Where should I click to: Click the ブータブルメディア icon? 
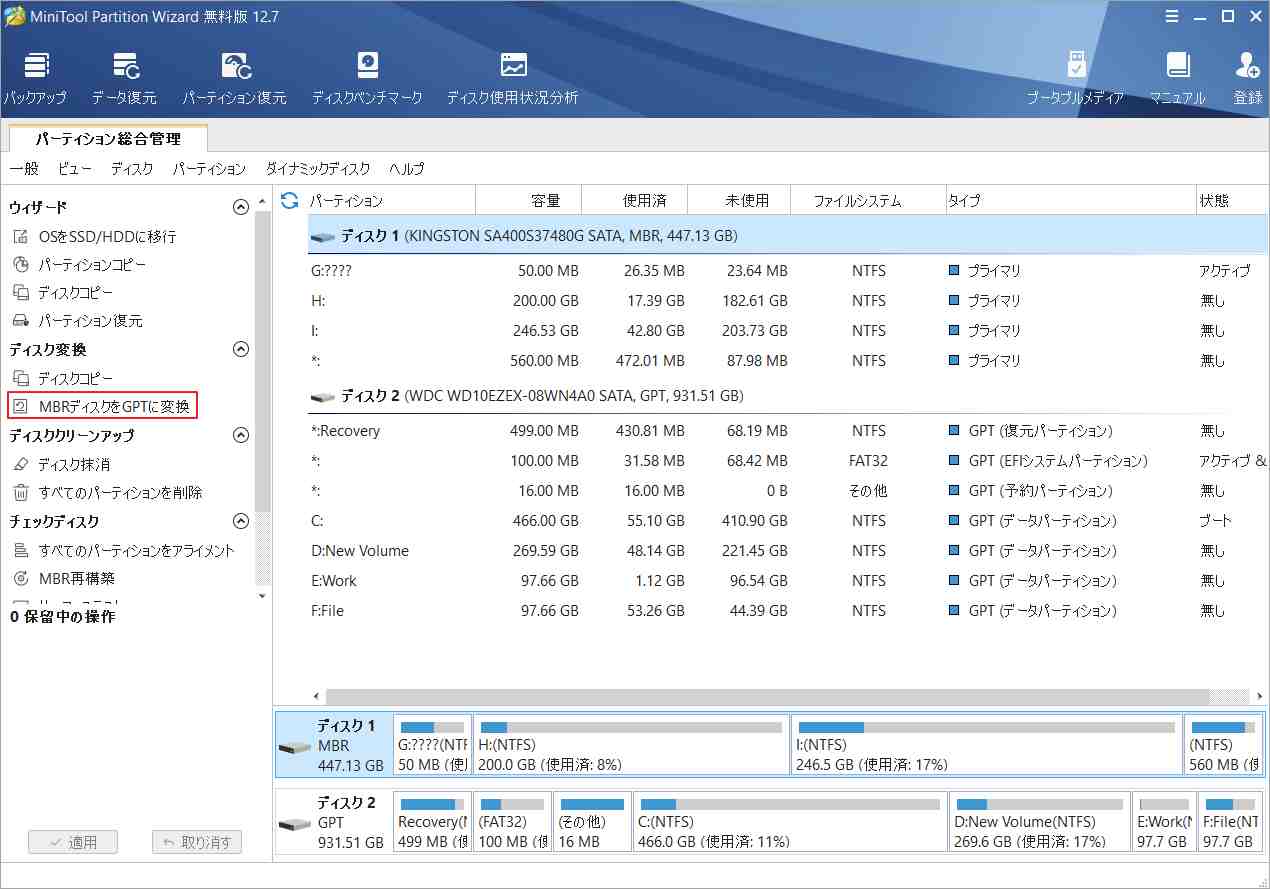pyautogui.click(x=1077, y=75)
